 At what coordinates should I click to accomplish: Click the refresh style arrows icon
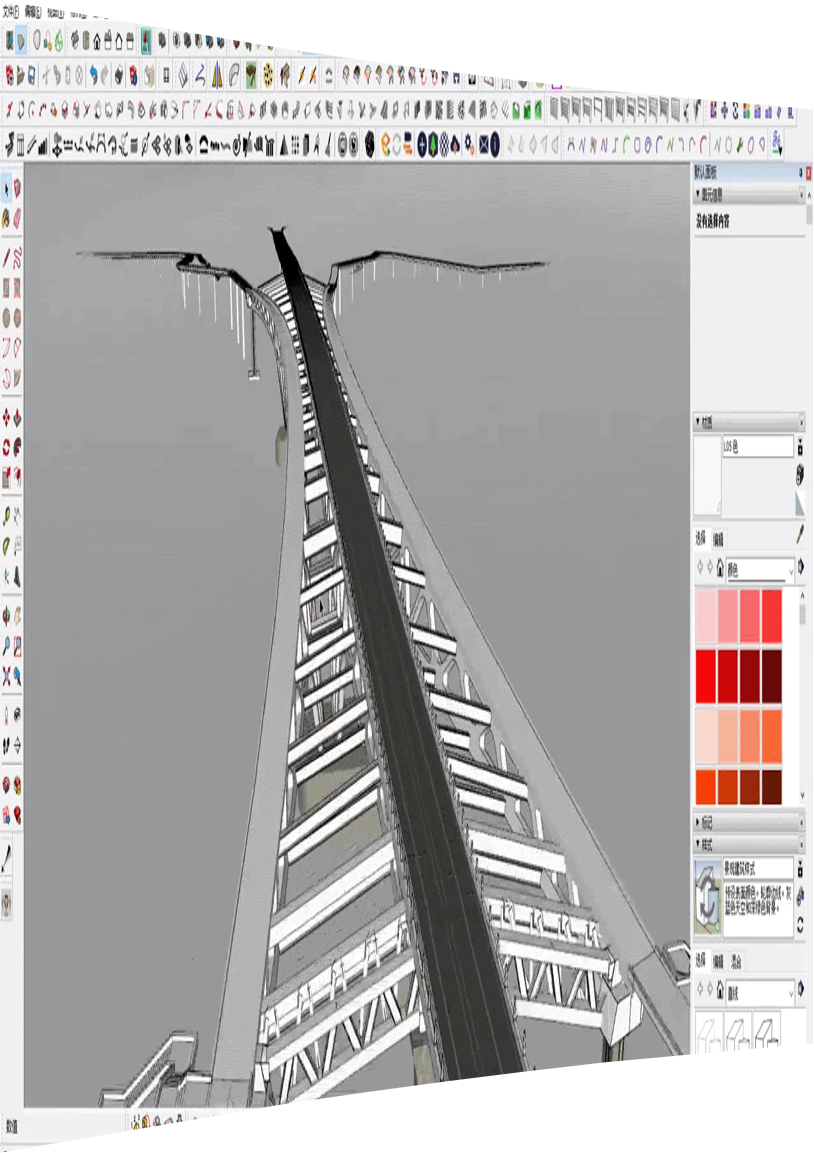[x=800, y=924]
